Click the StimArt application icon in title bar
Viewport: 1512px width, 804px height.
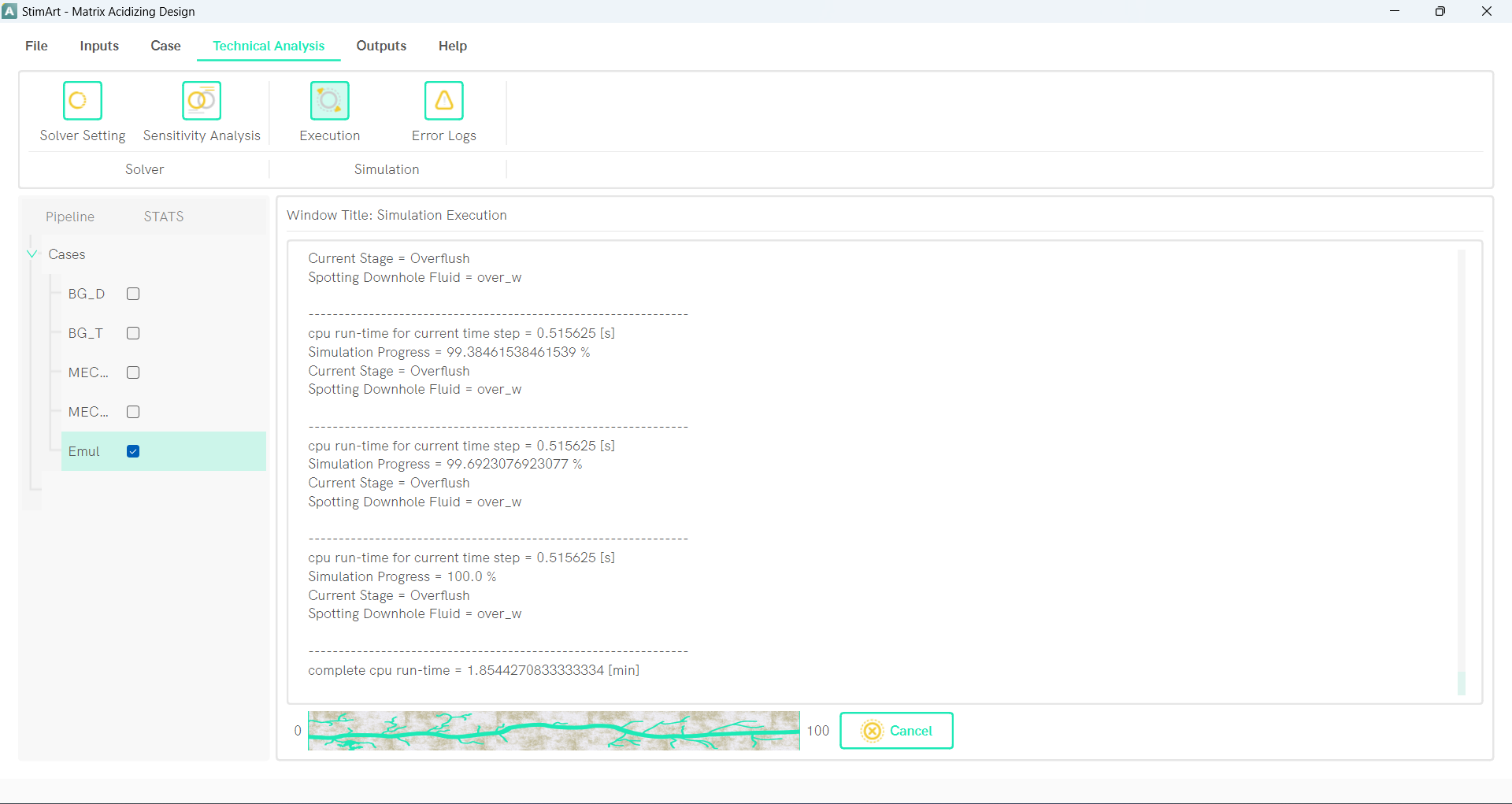click(x=10, y=11)
